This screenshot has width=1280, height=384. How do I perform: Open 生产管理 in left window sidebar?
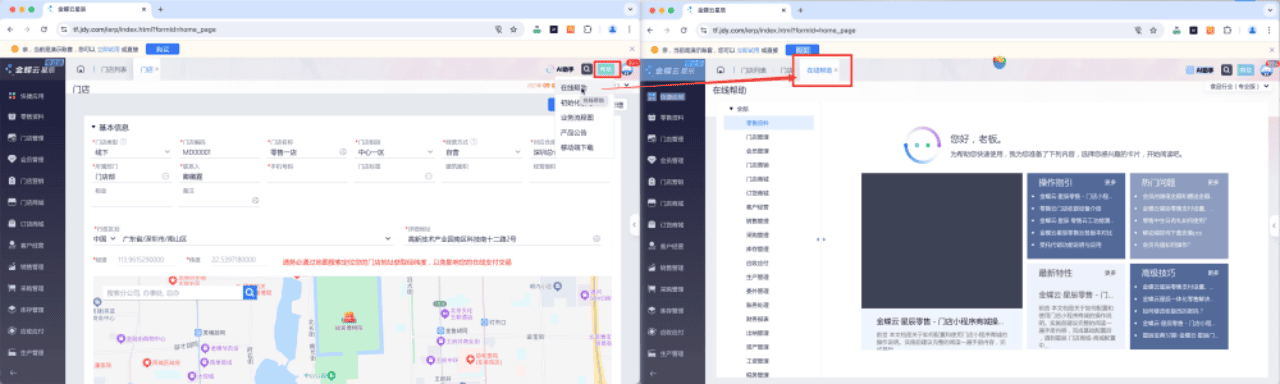(x=33, y=353)
